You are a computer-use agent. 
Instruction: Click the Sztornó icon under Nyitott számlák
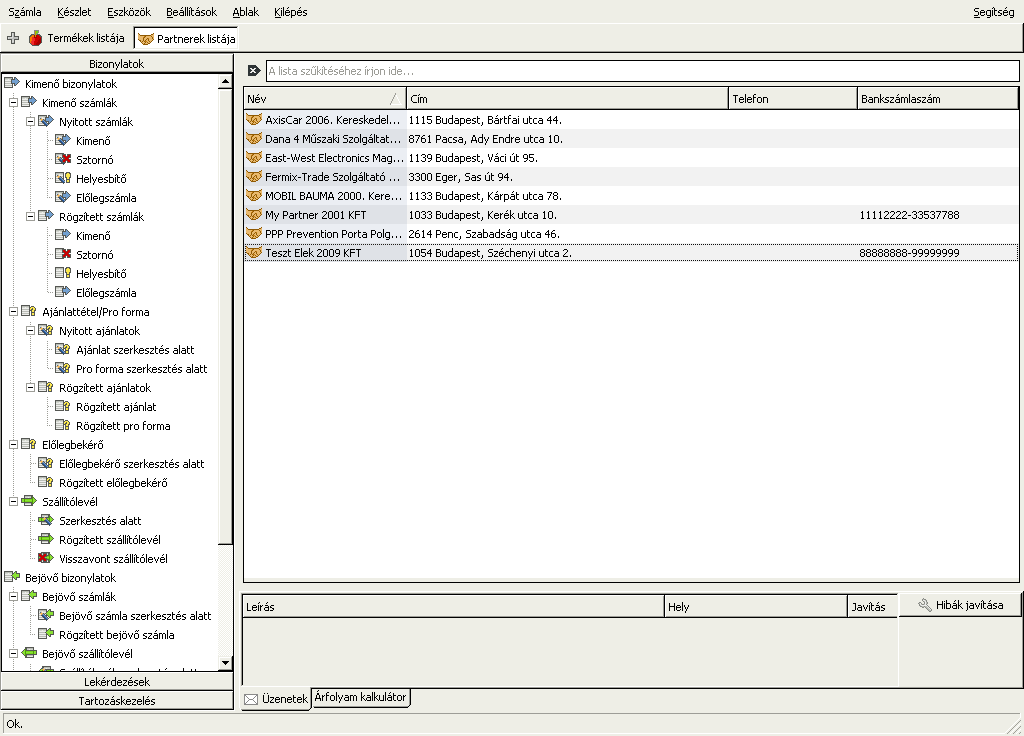[x=63, y=159]
